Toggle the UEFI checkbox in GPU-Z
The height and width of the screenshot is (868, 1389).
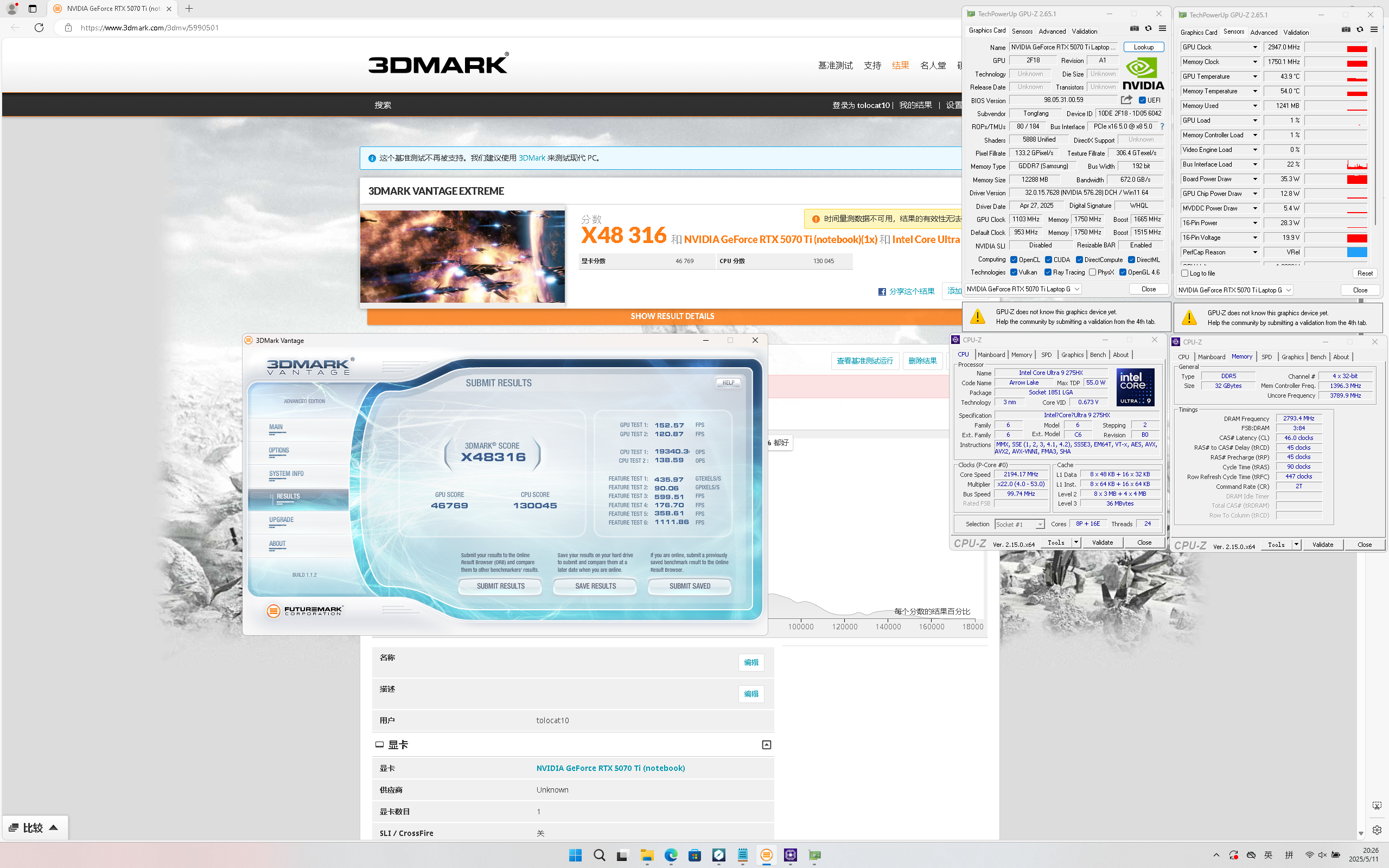1142,100
